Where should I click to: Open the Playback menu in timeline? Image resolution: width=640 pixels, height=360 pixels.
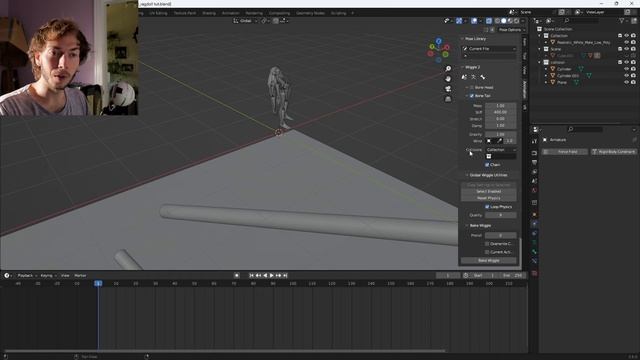click(x=27, y=276)
